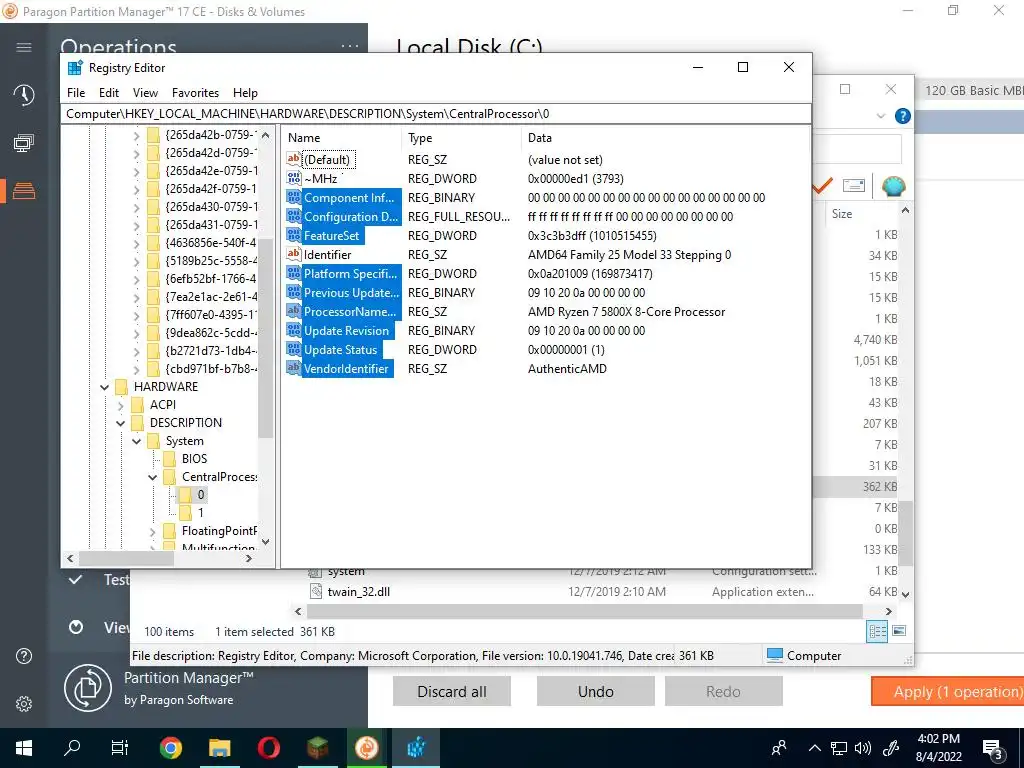Switch to Registry Editor taskbar icon
The width and height of the screenshot is (1024, 768).
416,748
